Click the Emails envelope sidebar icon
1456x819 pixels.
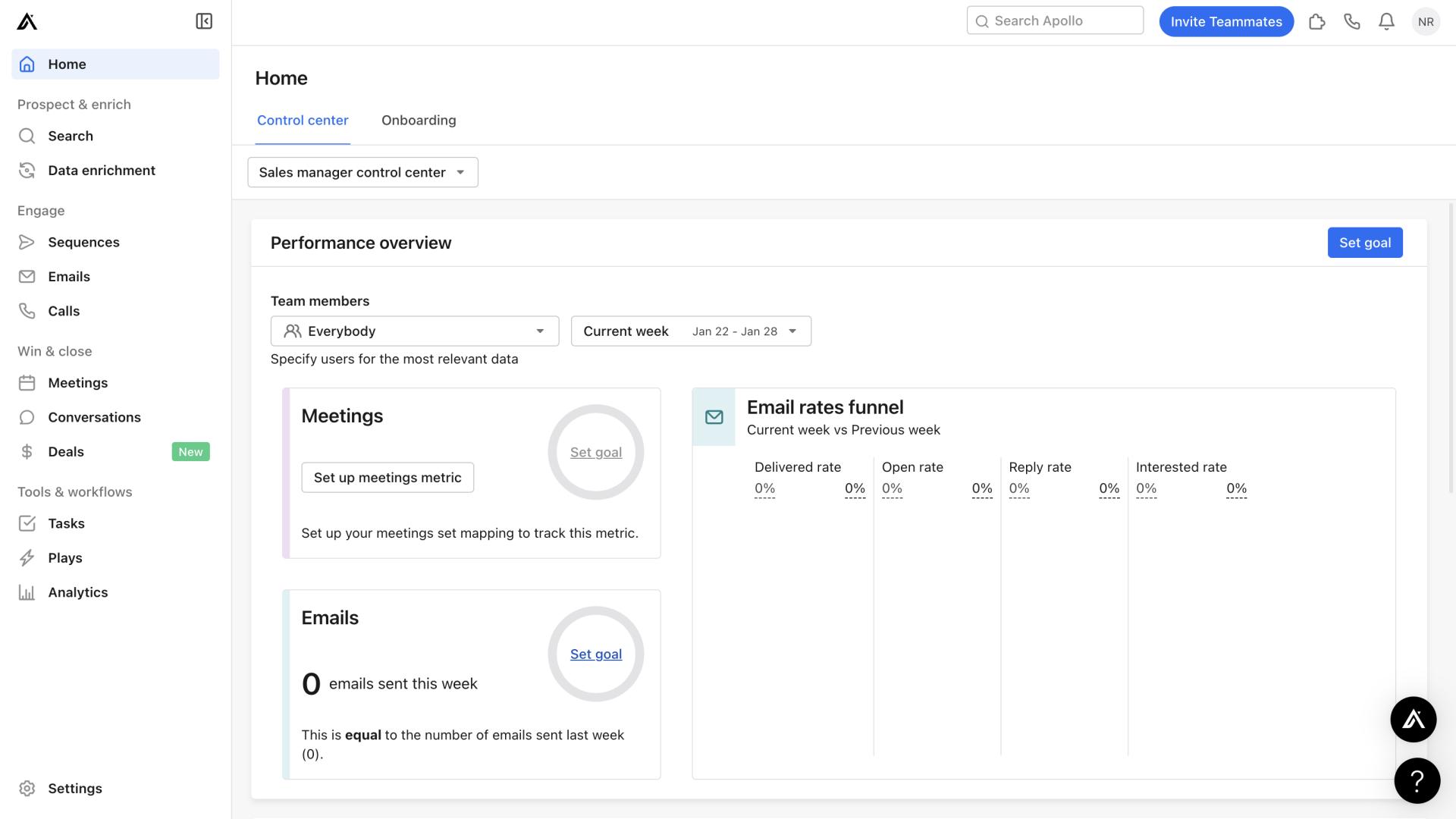click(27, 277)
